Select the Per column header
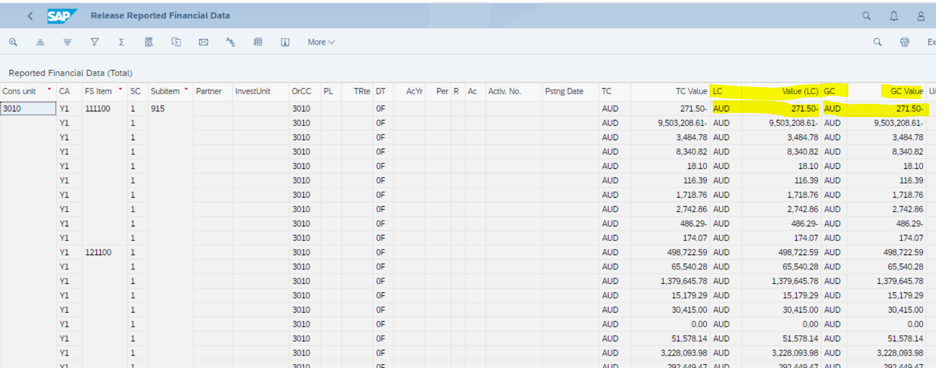This screenshot has width=947, height=376. coord(438,91)
